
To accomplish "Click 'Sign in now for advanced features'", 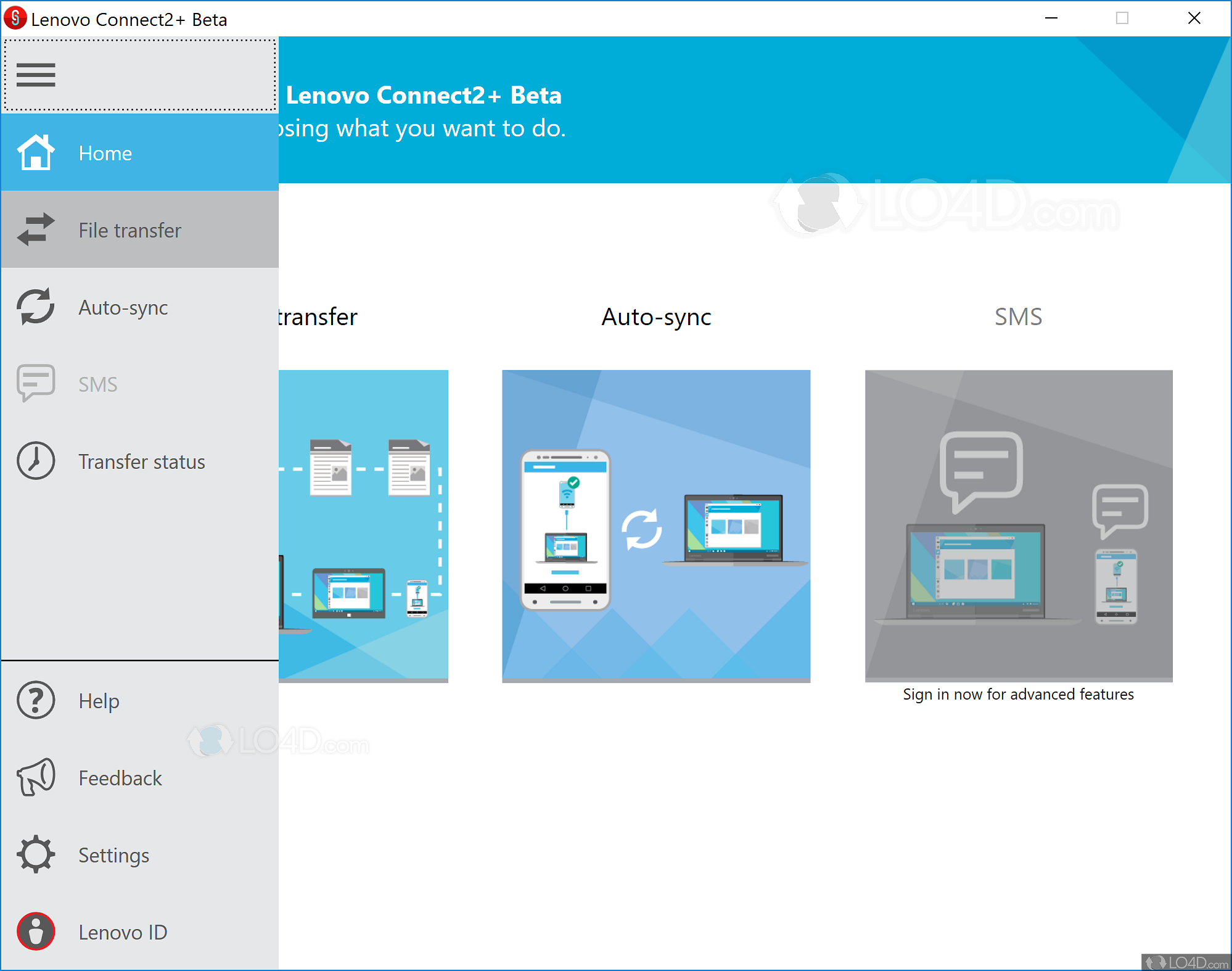I will [x=1018, y=695].
